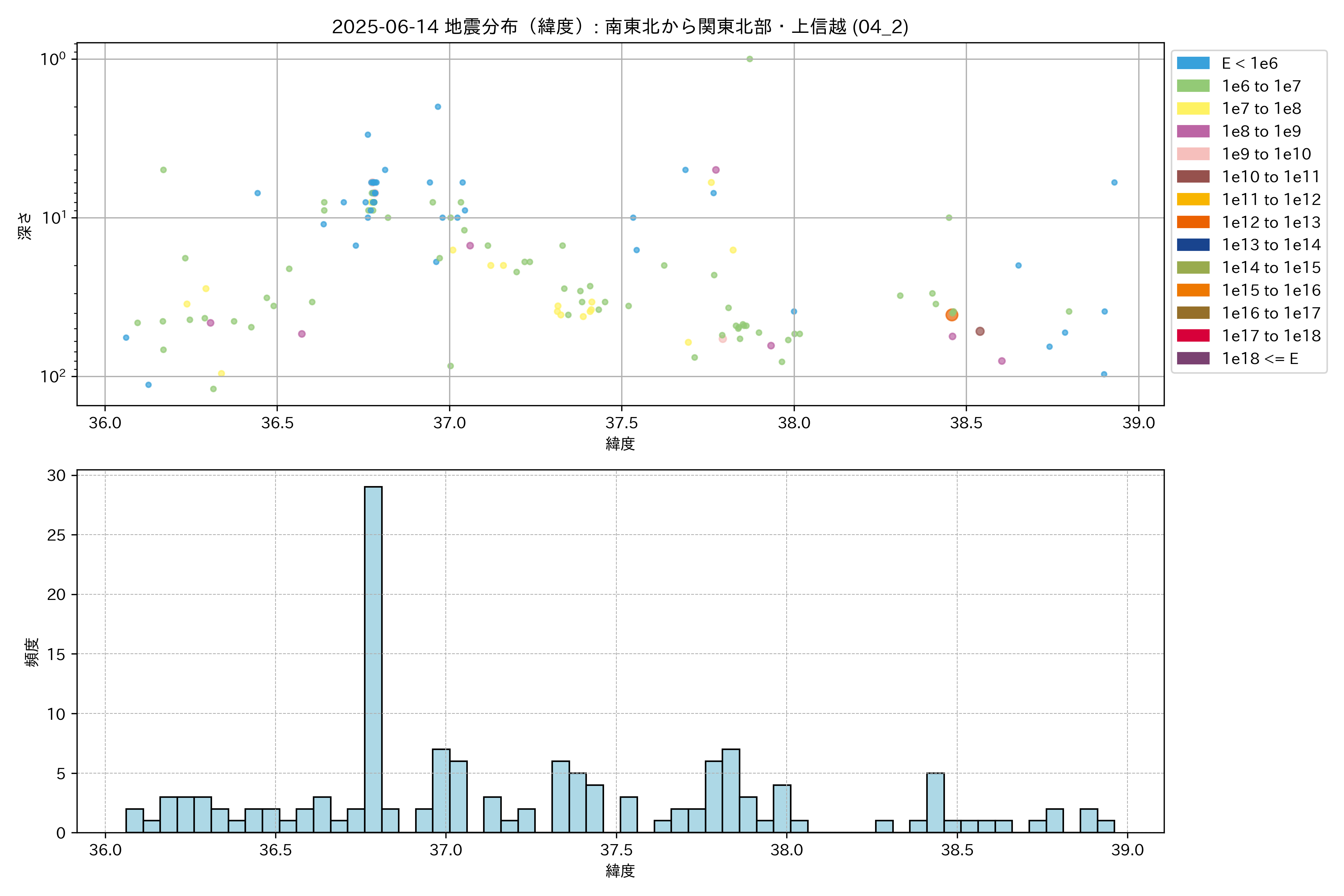Click the tallest histogram bar near 36.8

pos(373,657)
